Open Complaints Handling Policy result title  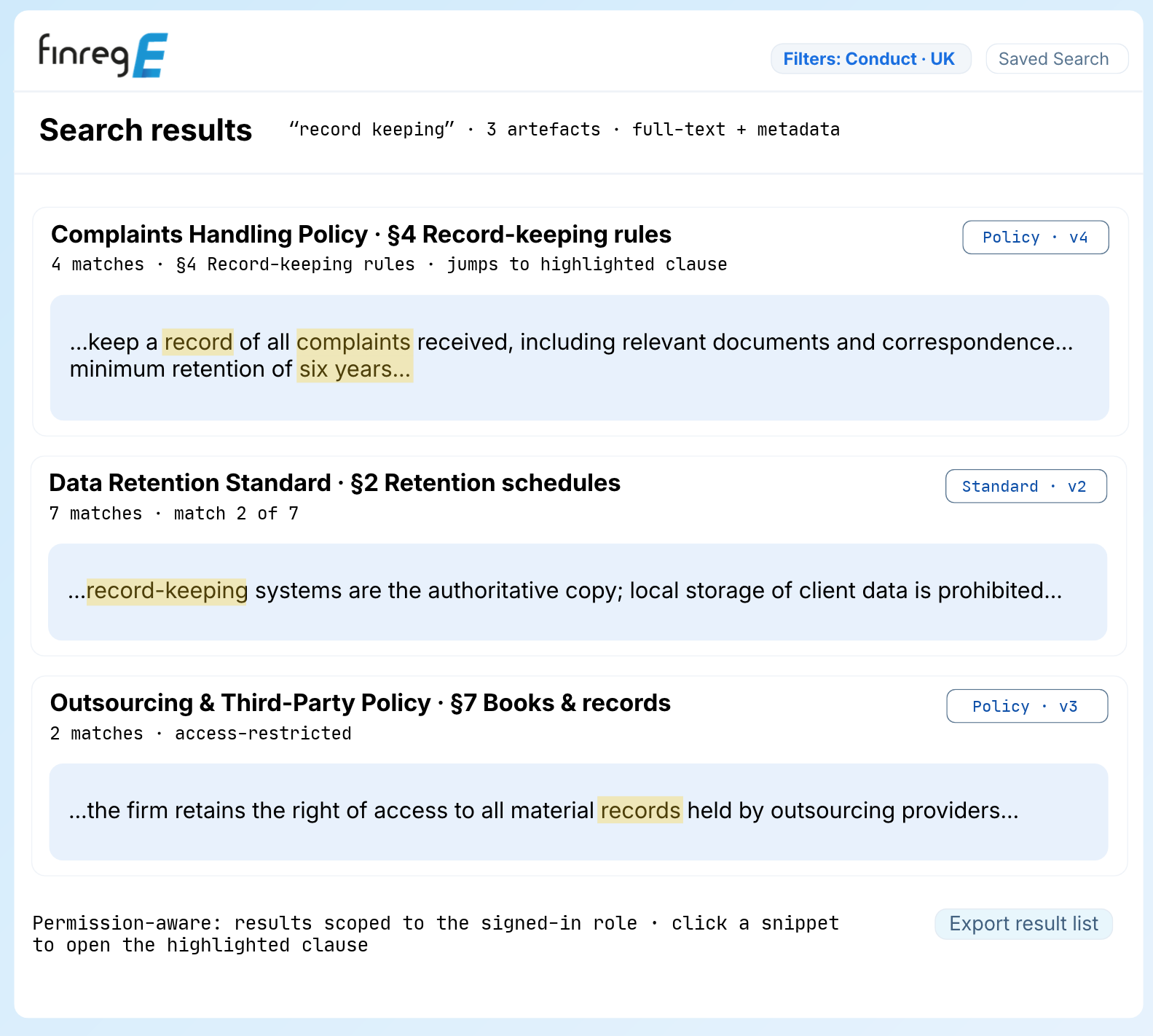(361, 235)
